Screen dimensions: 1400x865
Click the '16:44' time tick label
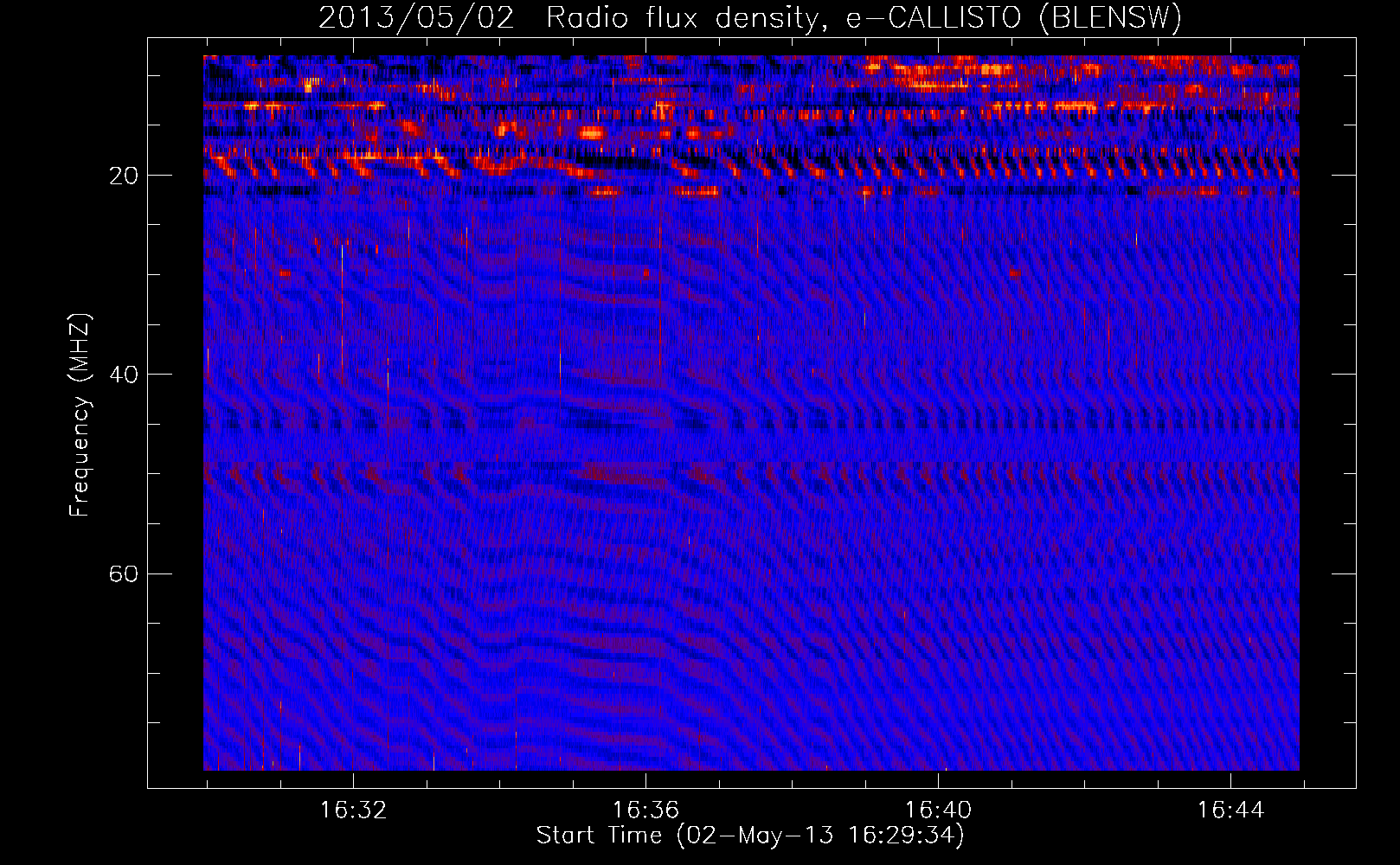1230,811
